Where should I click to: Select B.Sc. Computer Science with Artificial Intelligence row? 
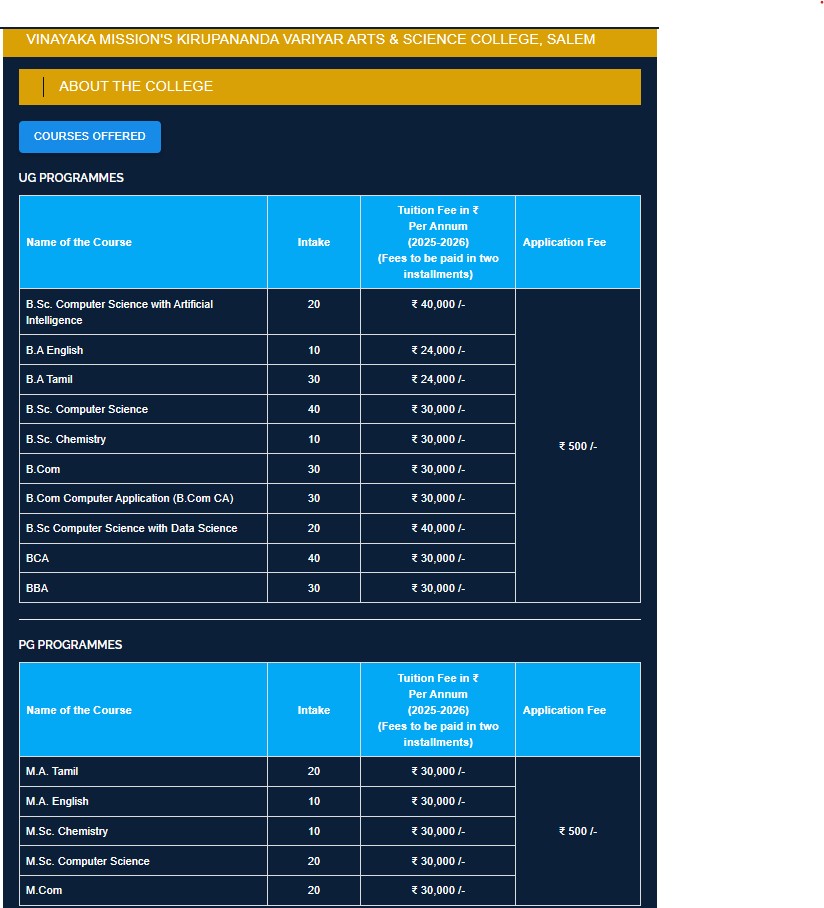143,312
